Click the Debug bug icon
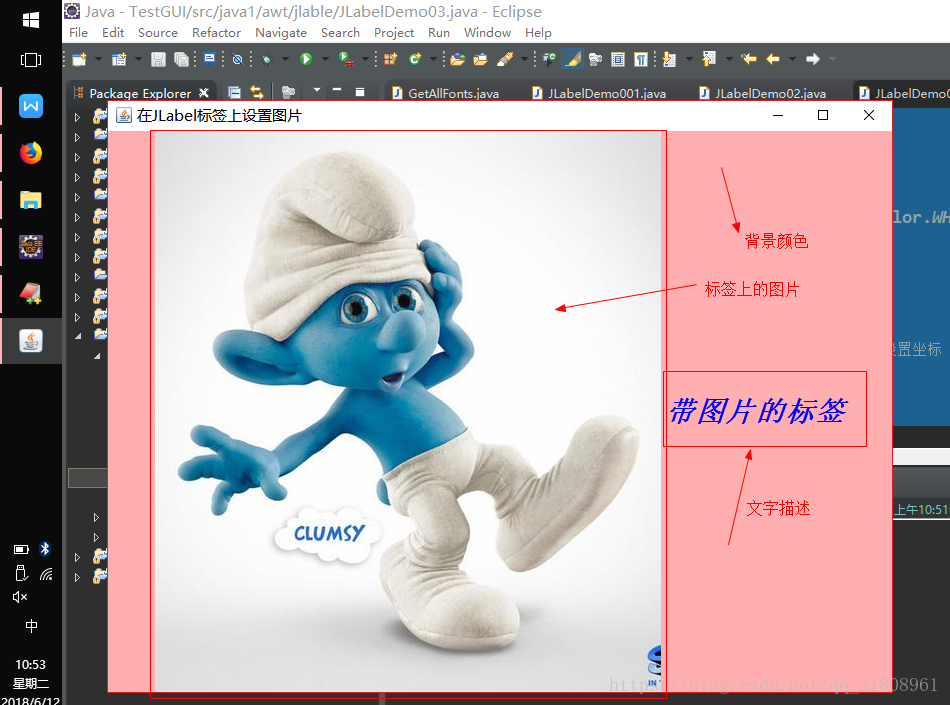The width and height of the screenshot is (950, 705). 266,59
